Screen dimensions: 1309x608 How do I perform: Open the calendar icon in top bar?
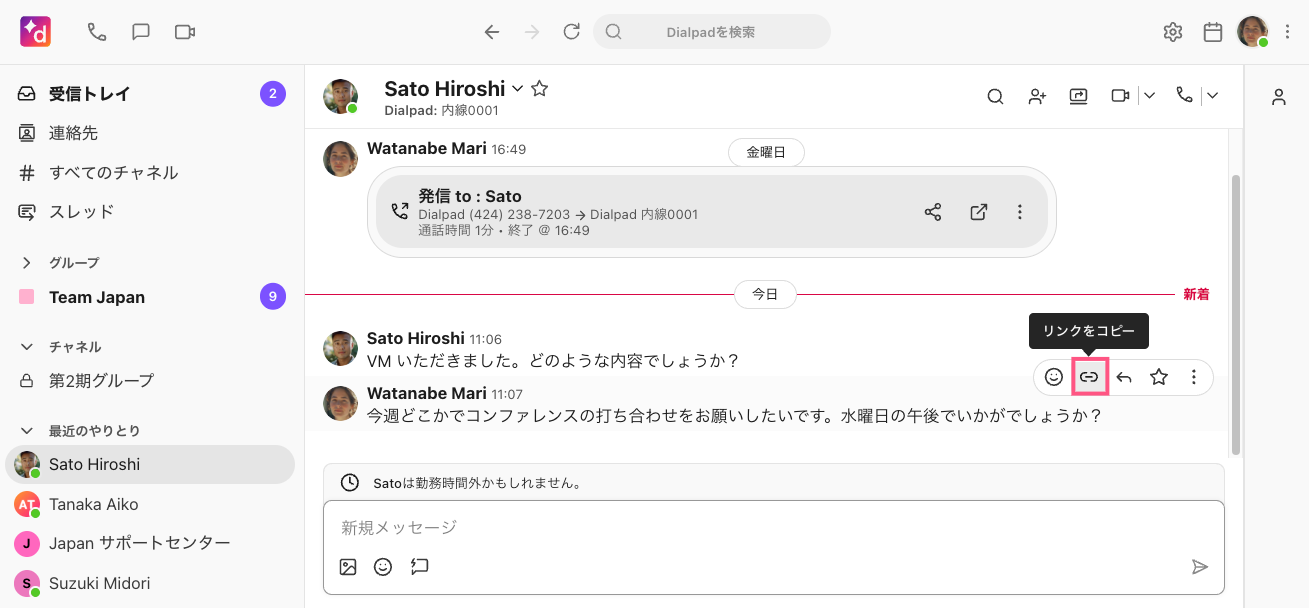click(1213, 32)
